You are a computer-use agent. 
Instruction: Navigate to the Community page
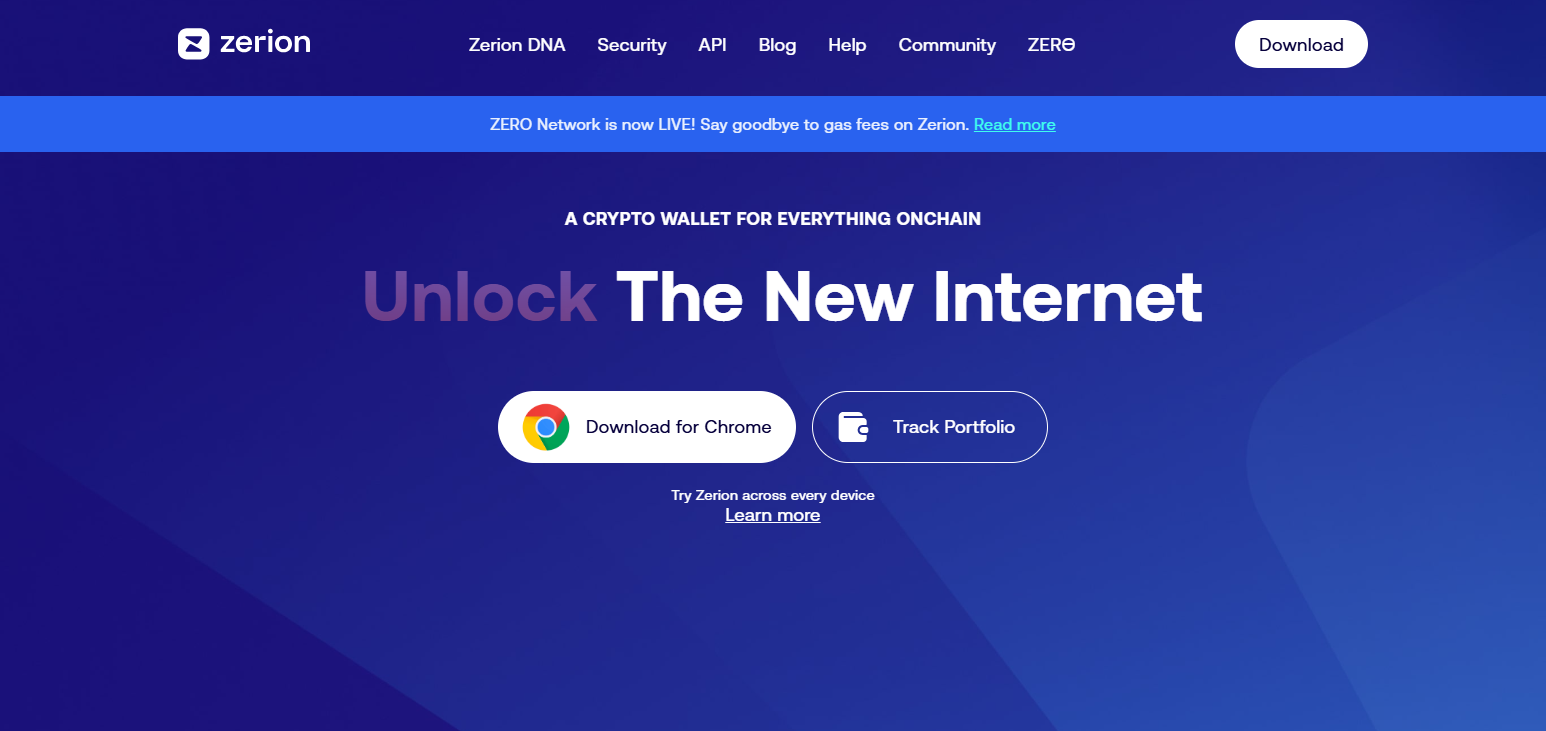click(947, 45)
